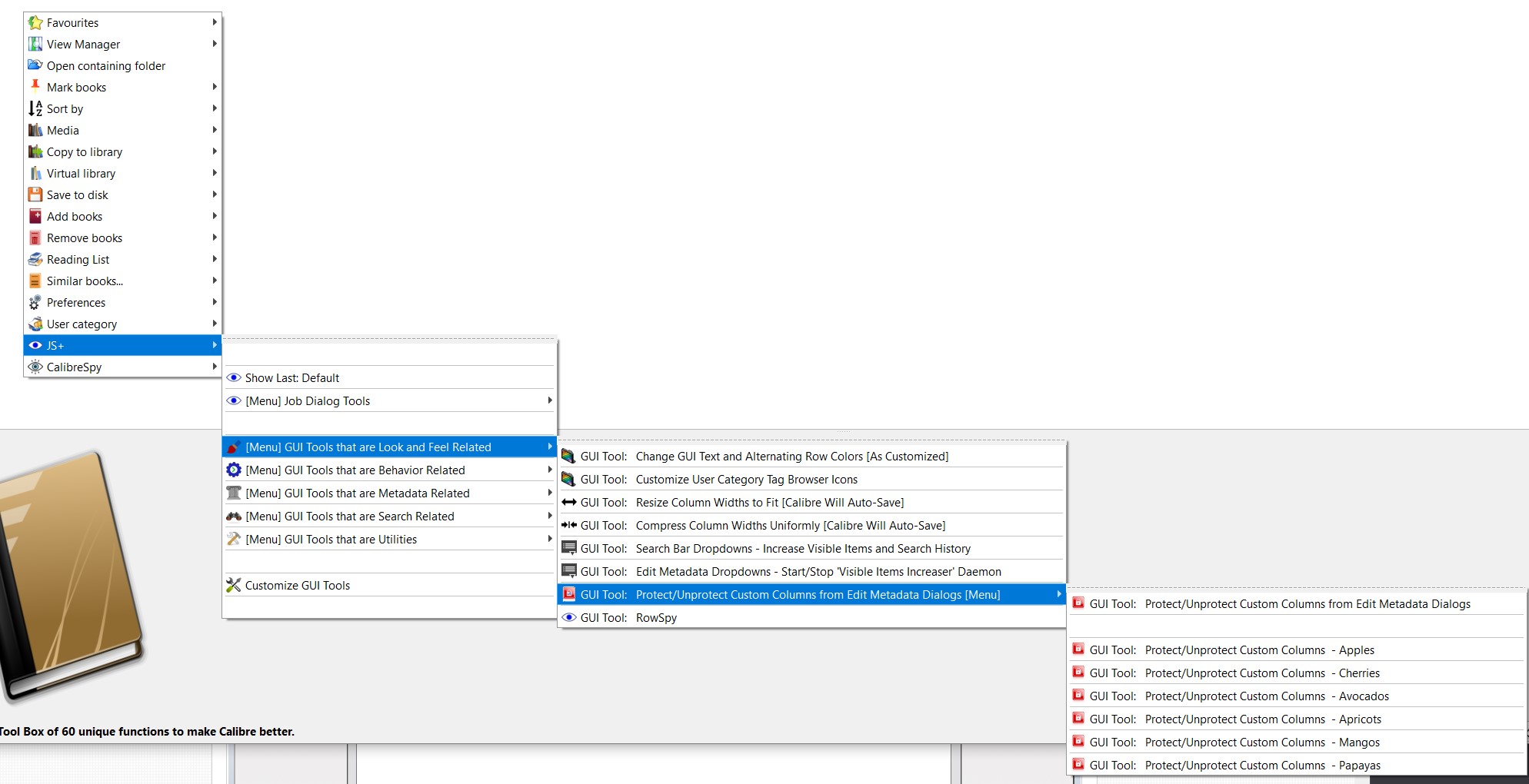Click the Behavior Related gear icon
The height and width of the screenshot is (784, 1529).
tap(234, 470)
